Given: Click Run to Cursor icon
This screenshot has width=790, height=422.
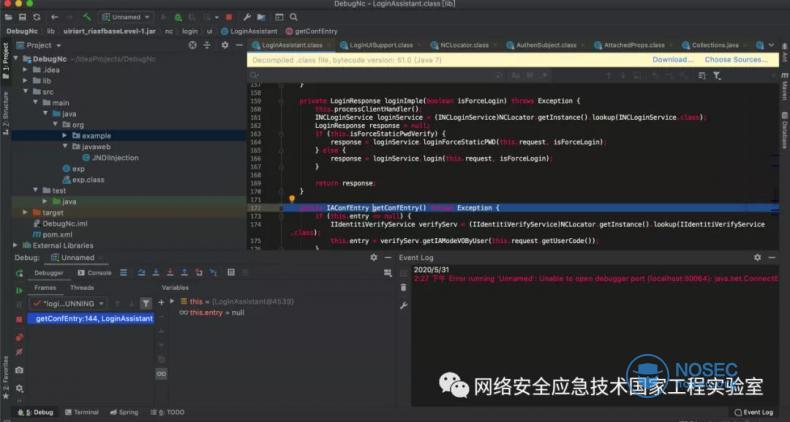Looking at the screenshot, I should point(213,272).
